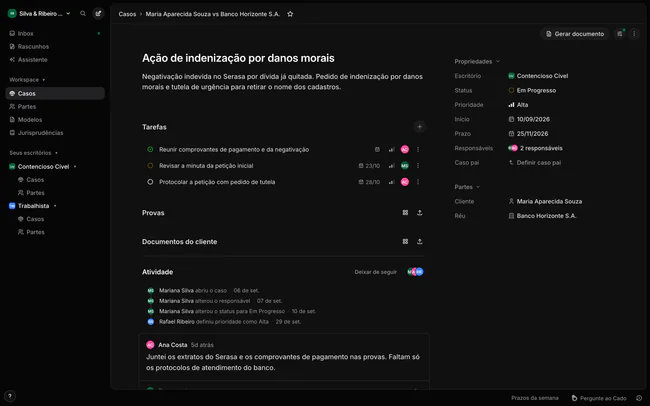650x406 pixels.
Task: Open the case options kebab menu at top right
Action: tap(634, 34)
